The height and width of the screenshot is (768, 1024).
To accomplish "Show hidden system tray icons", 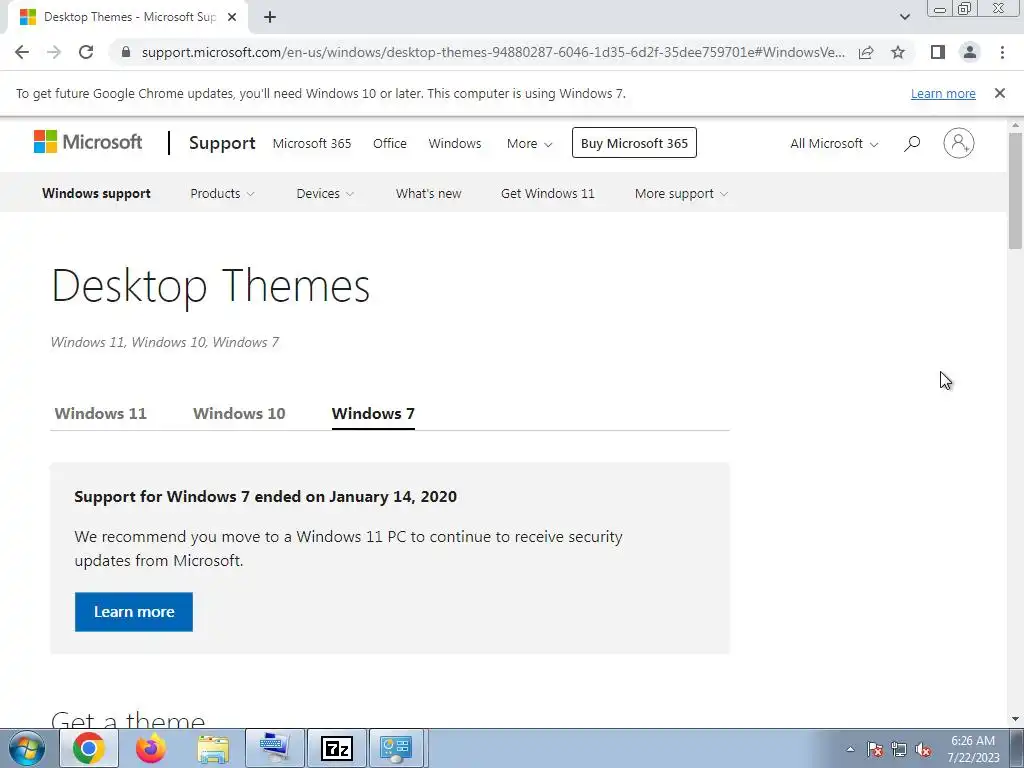I will click(x=850, y=748).
